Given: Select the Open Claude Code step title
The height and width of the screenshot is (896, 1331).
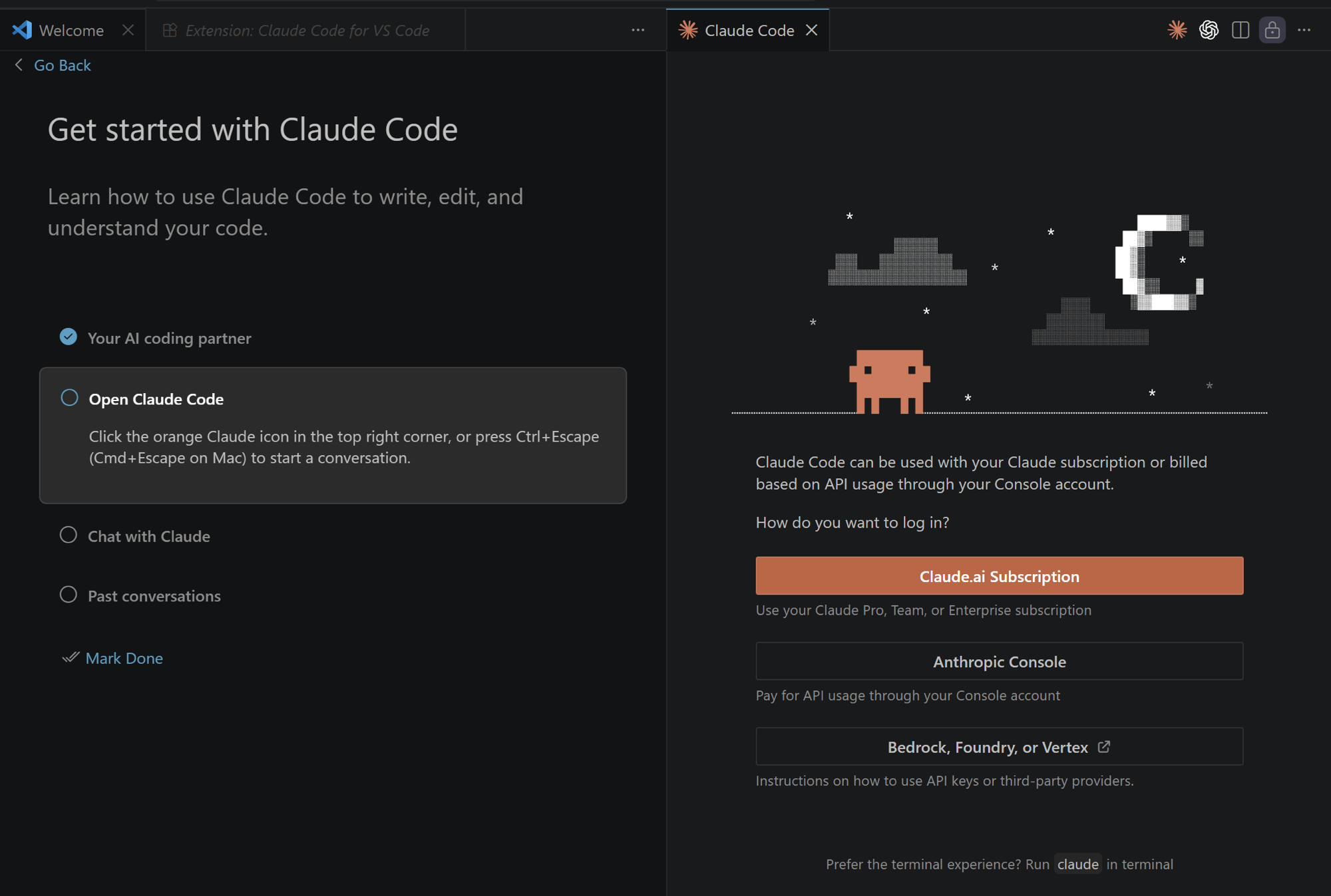Looking at the screenshot, I should tap(156, 399).
